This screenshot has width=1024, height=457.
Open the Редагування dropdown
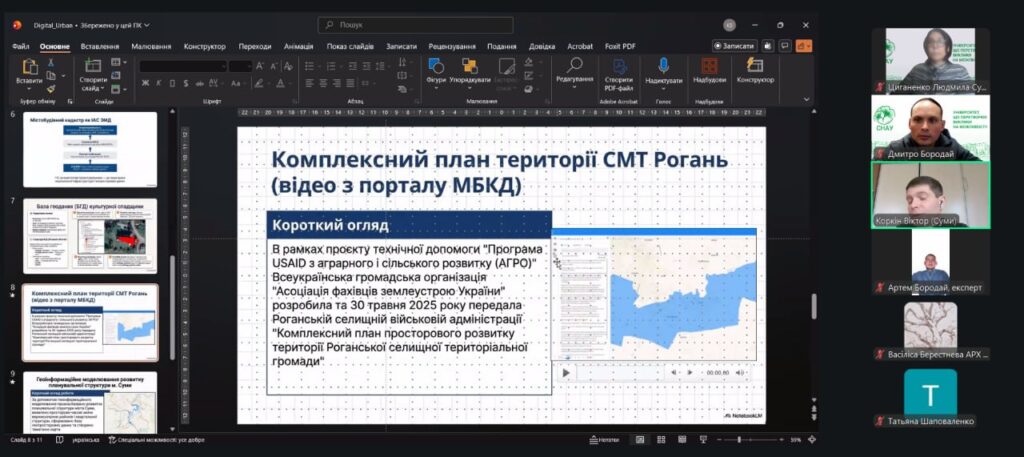coord(574,70)
